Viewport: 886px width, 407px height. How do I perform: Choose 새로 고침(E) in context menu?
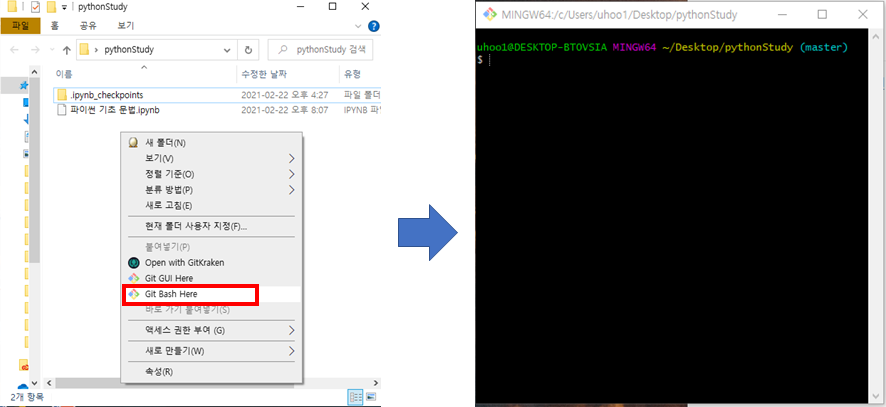tap(212, 205)
